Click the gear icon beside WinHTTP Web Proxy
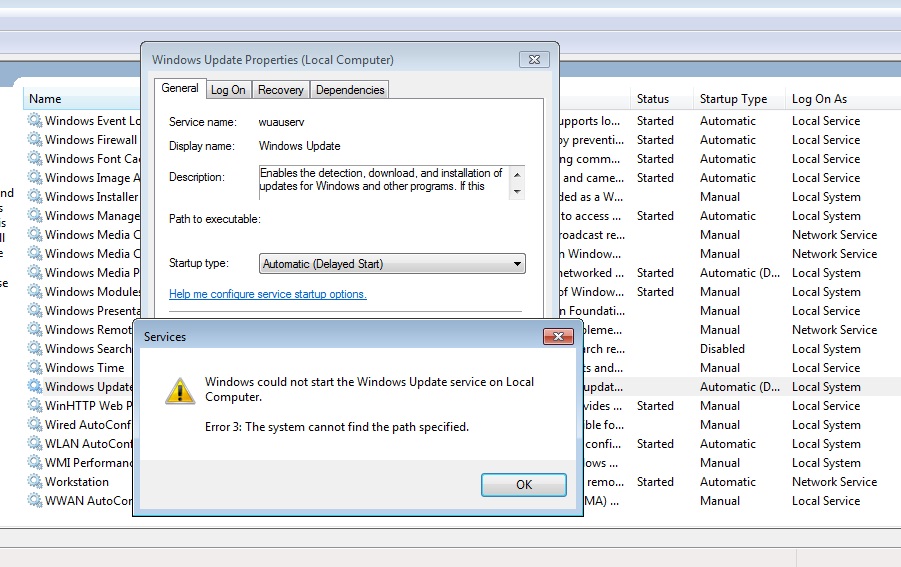The width and height of the screenshot is (901, 567). (35, 406)
